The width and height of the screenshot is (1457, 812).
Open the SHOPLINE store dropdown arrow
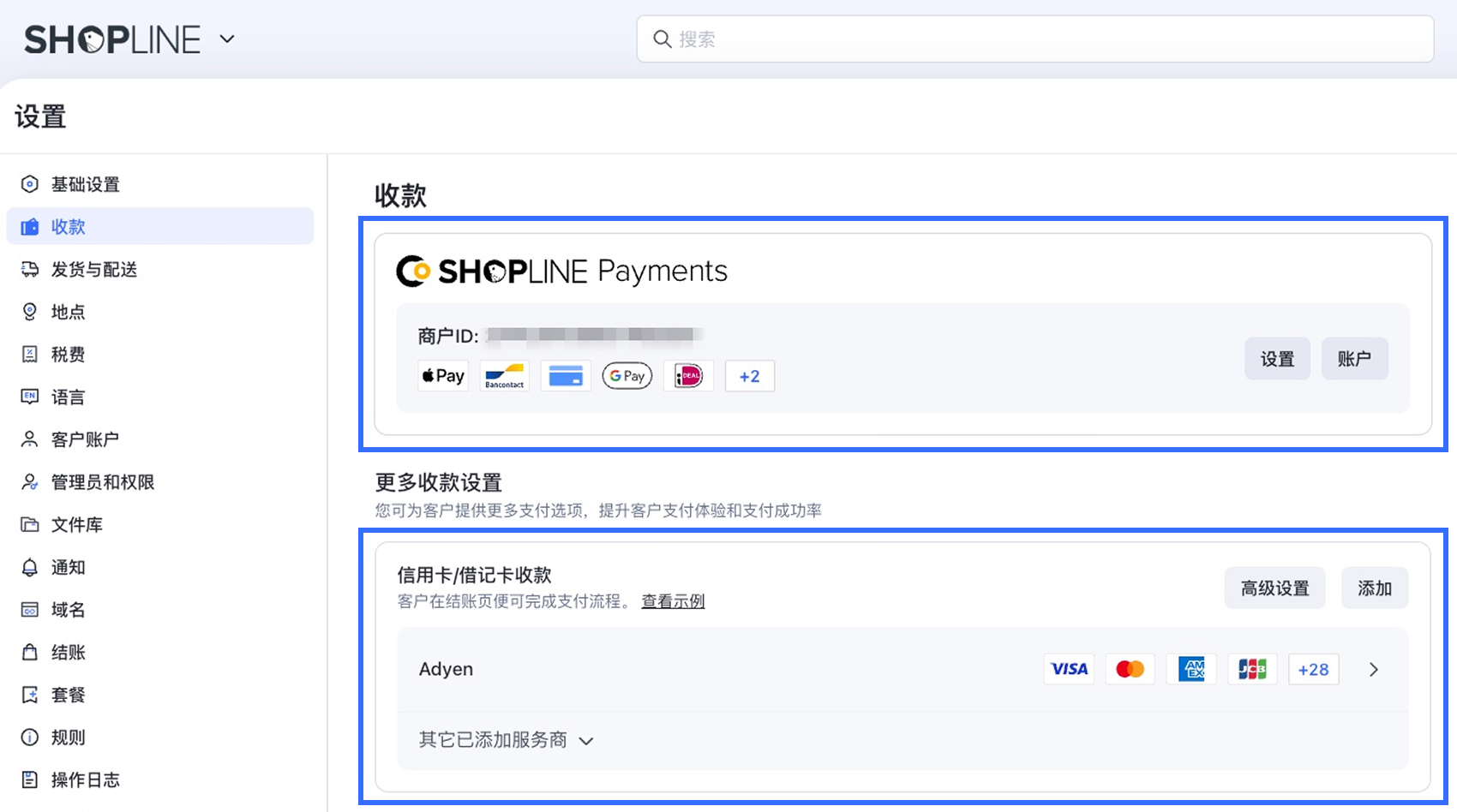coord(227,39)
